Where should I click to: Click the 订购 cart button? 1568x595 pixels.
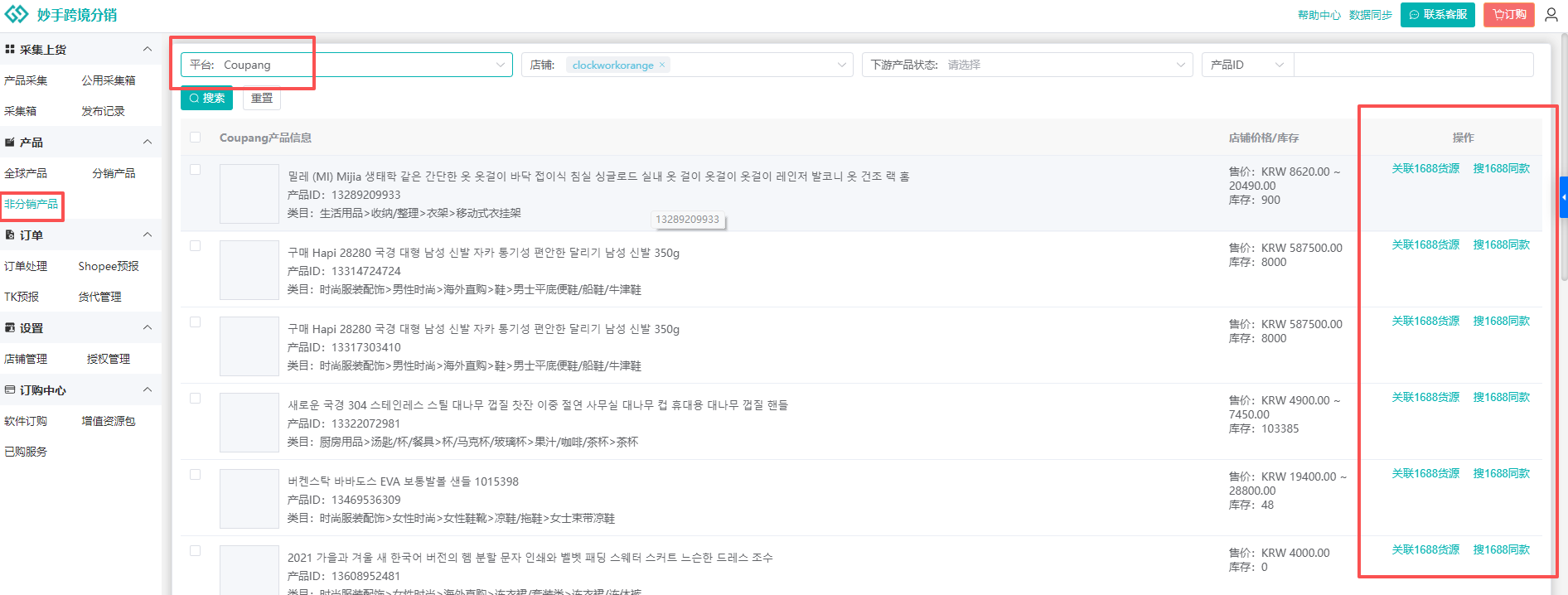click(x=1508, y=15)
